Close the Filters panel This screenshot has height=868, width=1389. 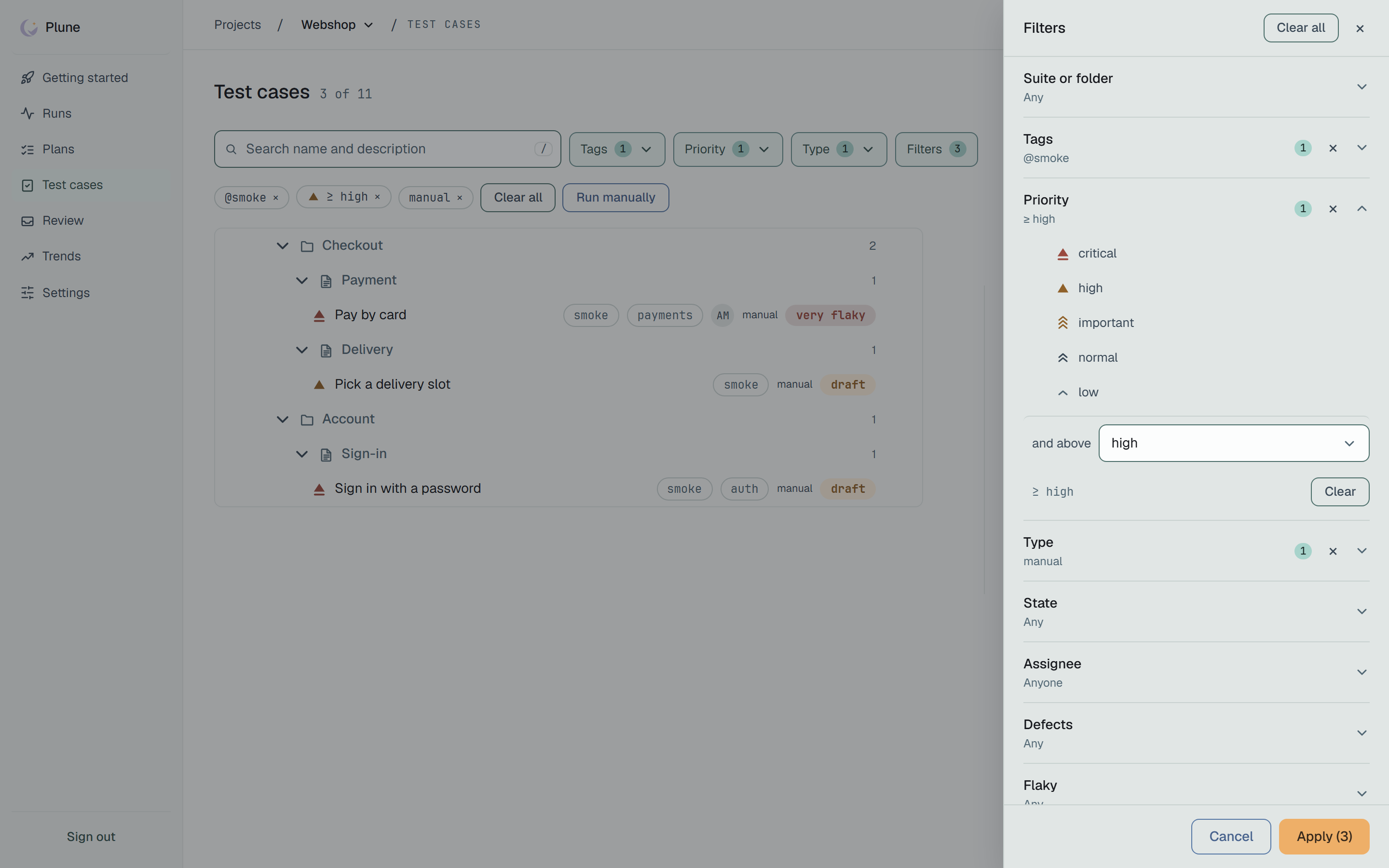tap(1360, 28)
